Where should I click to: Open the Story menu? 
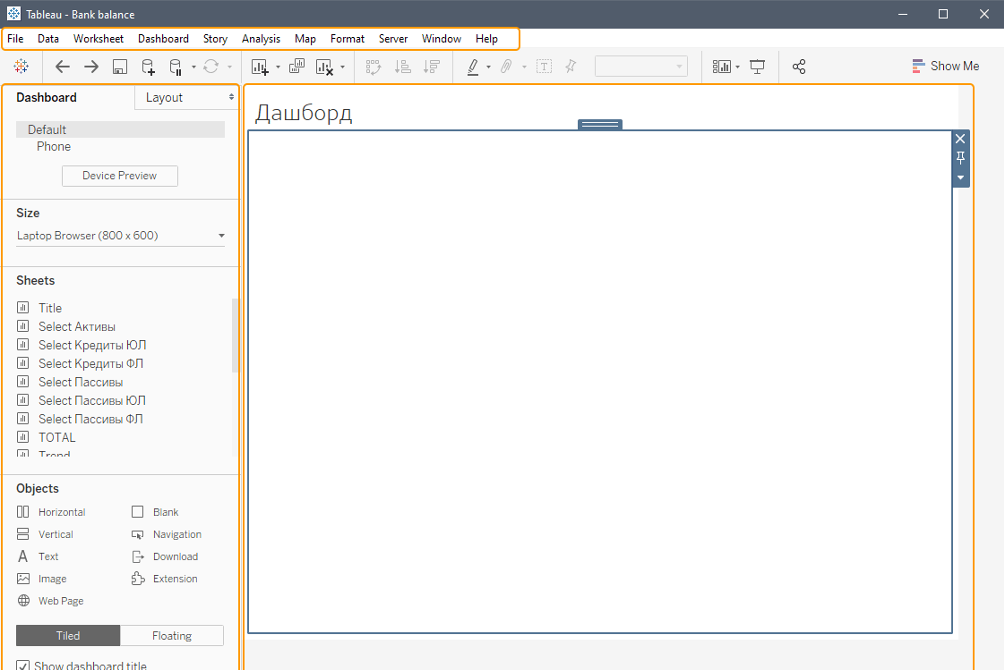tap(215, 38)
